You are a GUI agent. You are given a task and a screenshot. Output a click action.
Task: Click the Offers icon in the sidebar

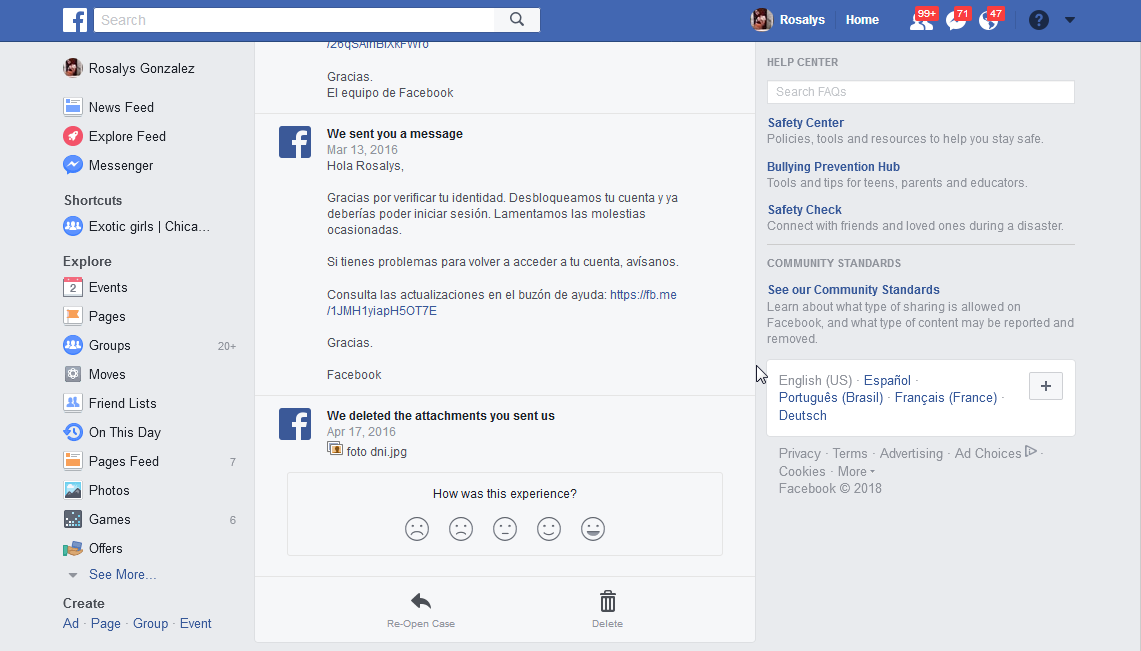point(73,548)
